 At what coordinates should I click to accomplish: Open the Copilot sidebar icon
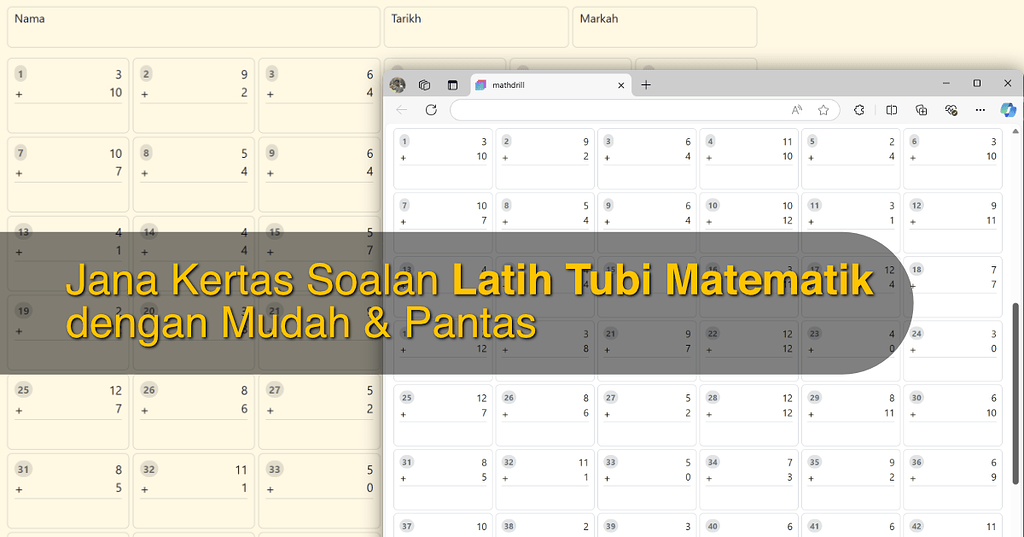1008,110
